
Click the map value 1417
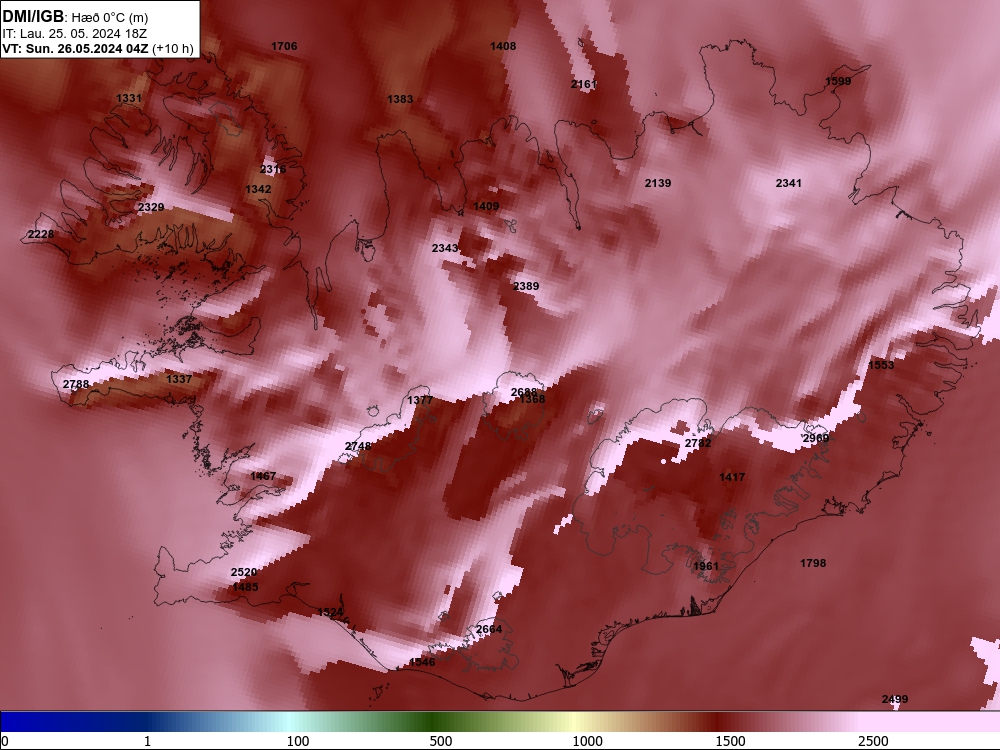coord(732,477)
